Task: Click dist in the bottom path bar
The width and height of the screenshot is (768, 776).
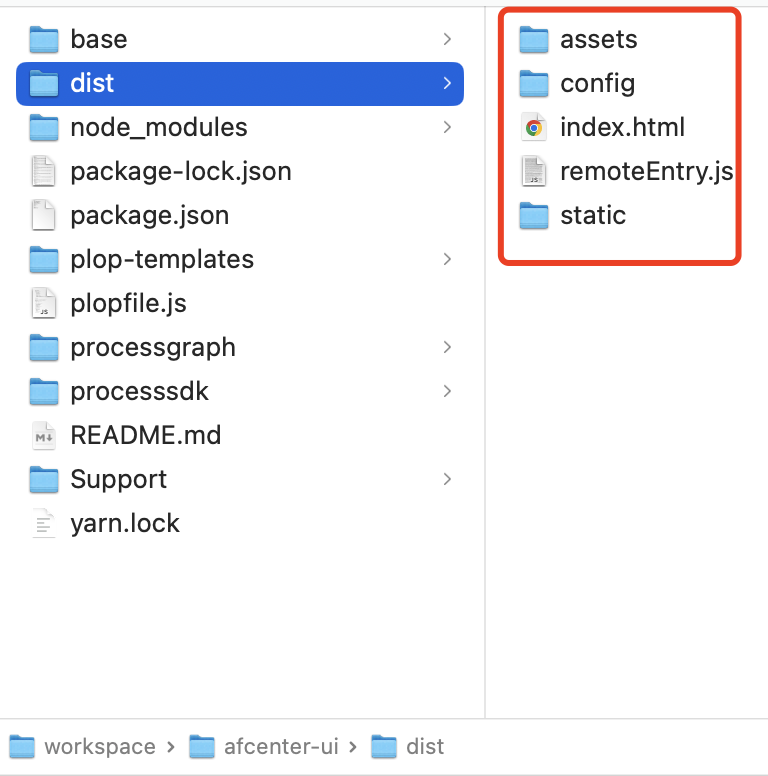Action: click(424, 747)
